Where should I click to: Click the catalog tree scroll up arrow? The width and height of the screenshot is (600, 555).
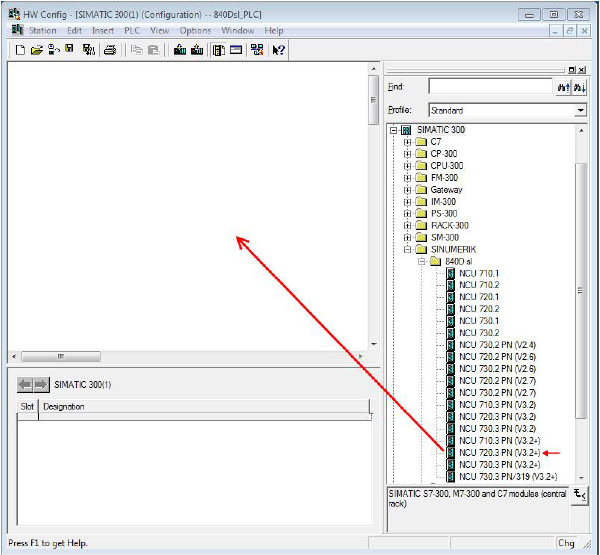point(581,131)
